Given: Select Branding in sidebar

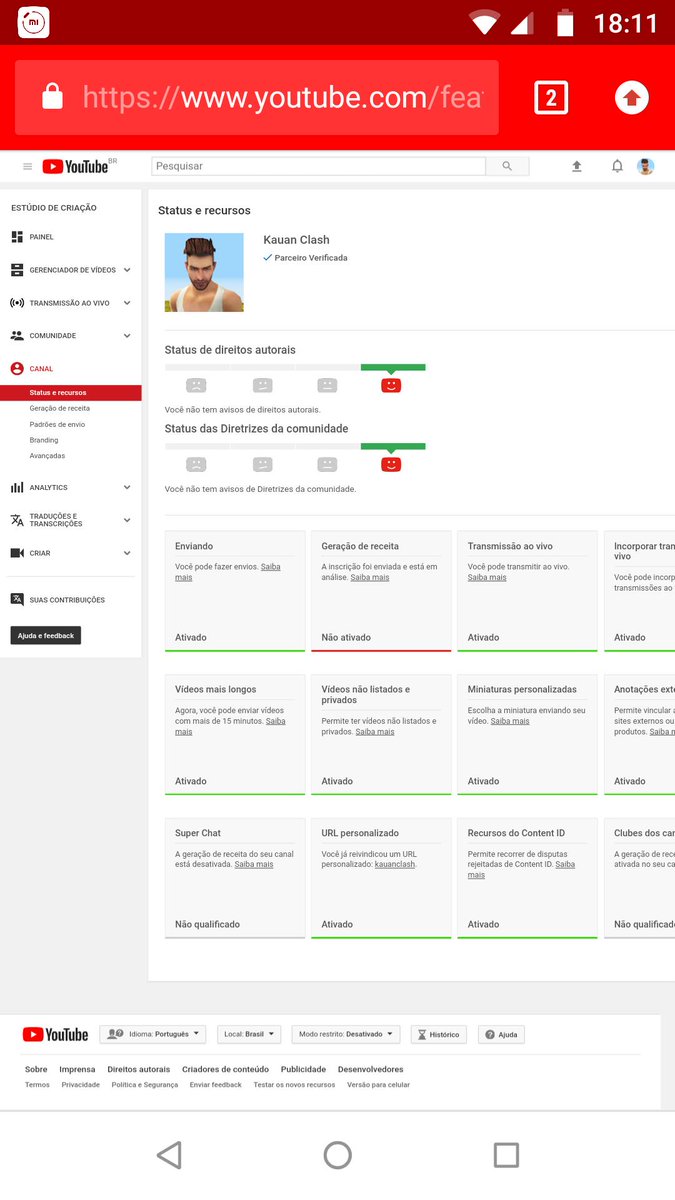Looking at the screenshot, I should click(44, 440).
